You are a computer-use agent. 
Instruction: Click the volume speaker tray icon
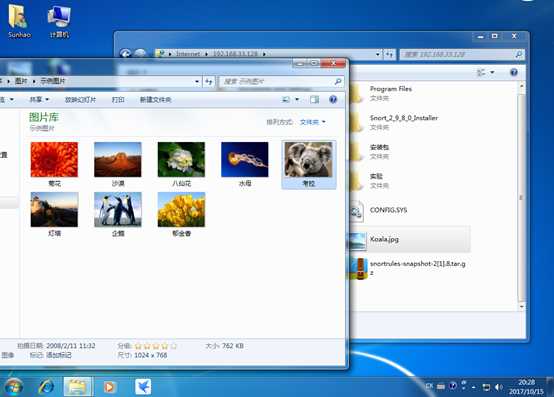(499, 387)
